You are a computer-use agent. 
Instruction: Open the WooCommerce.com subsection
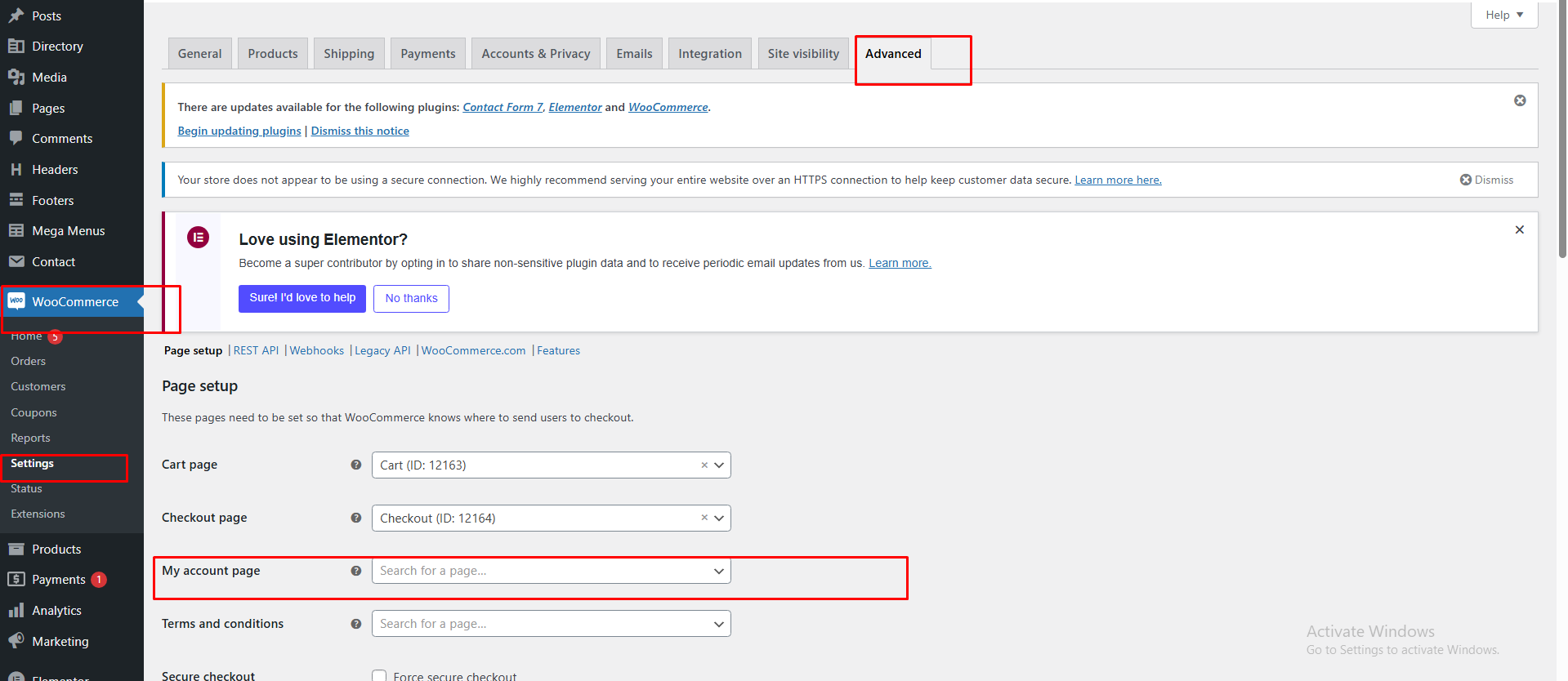point(473,350)
